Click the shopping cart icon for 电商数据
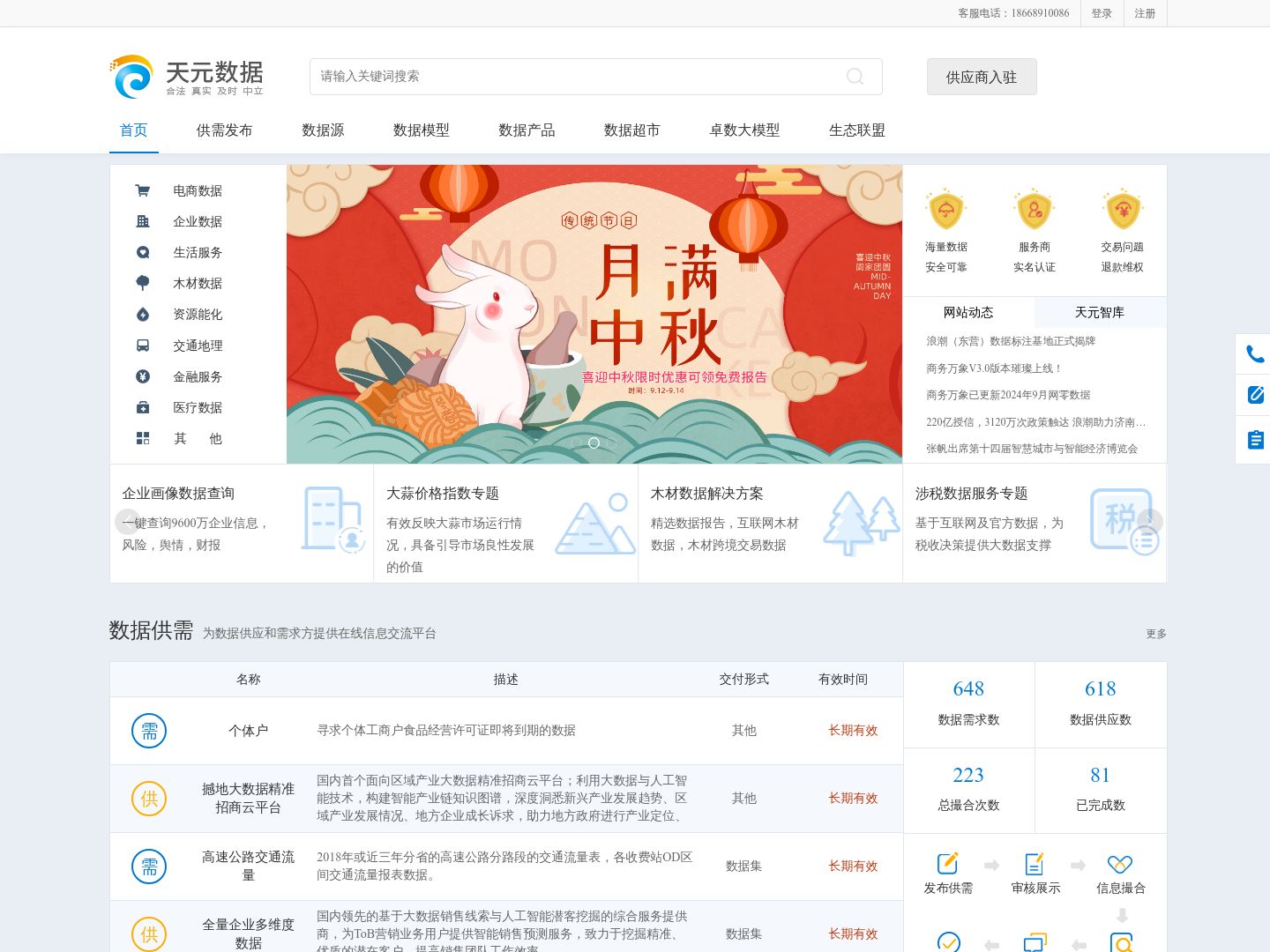The width and height of the screenshot is (1270, 952). [143, 190]
